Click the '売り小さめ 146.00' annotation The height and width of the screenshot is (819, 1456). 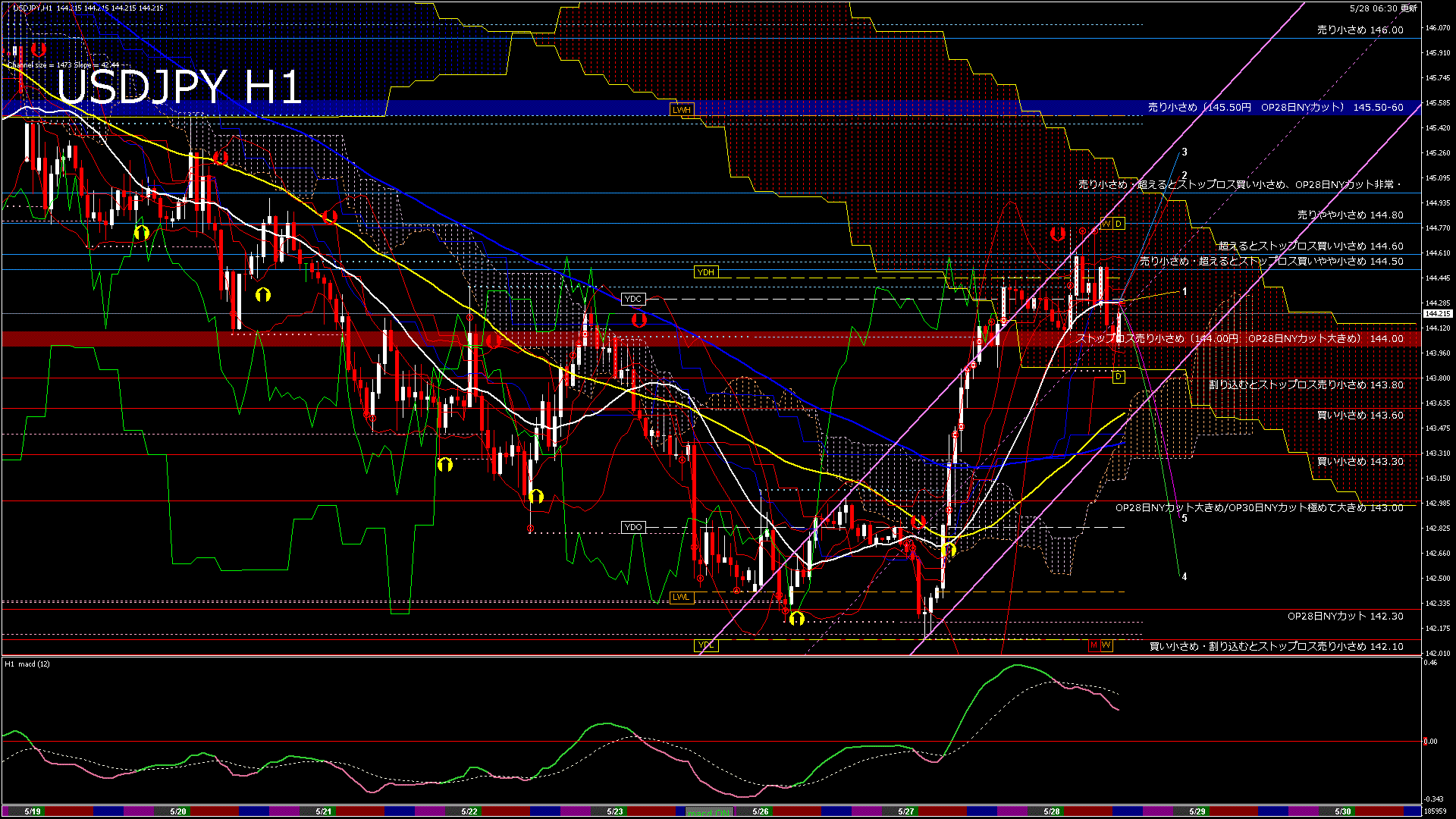[x=1360, y=30]
